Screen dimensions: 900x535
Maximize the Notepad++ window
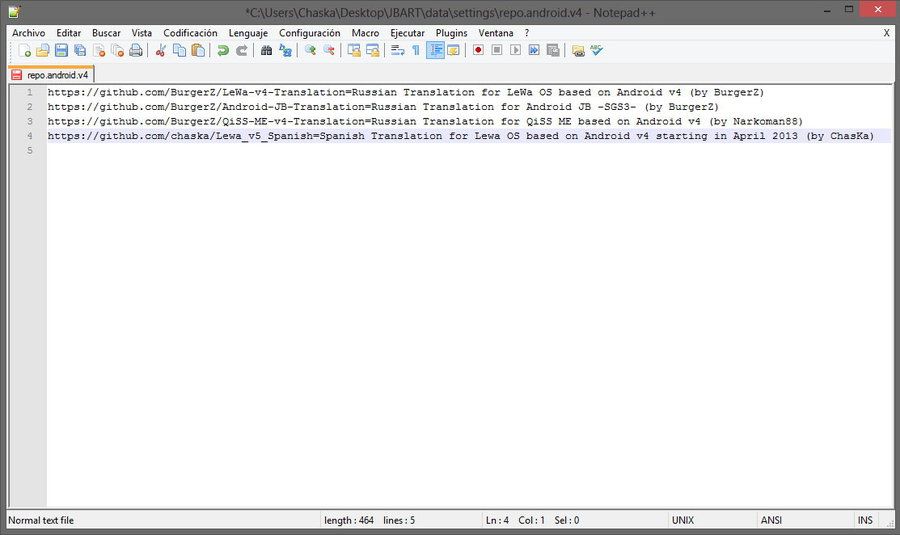coord(849,9)
